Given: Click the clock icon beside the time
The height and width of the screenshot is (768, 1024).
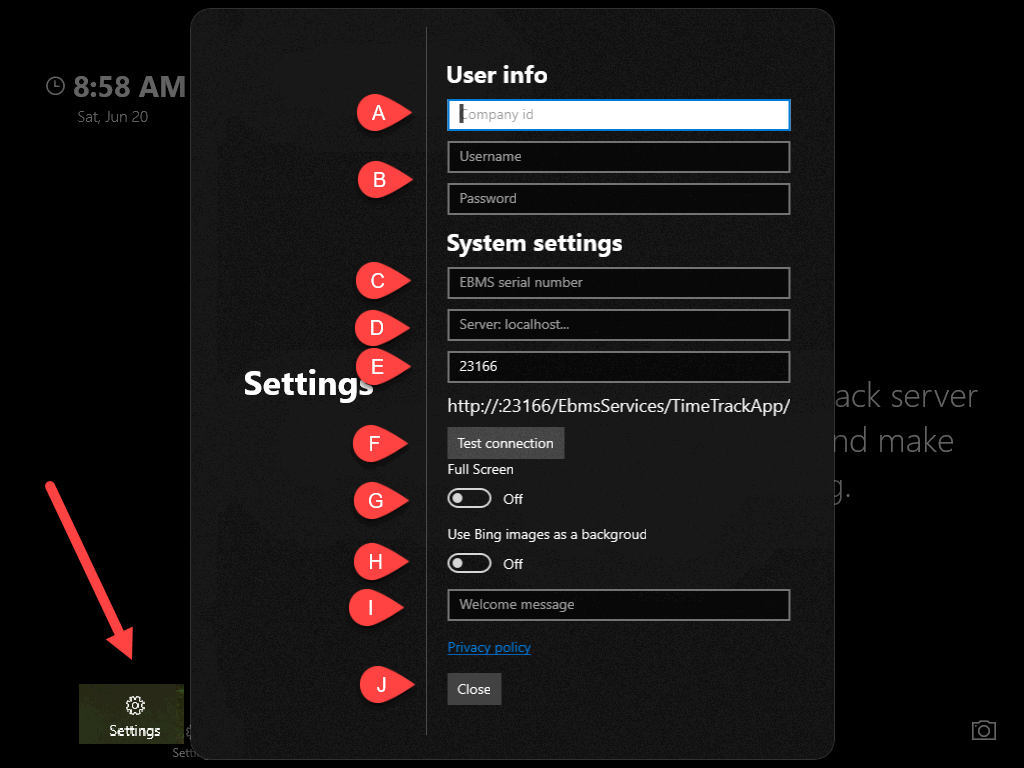Looking at the screenshot, I should (x=56, y=87).
